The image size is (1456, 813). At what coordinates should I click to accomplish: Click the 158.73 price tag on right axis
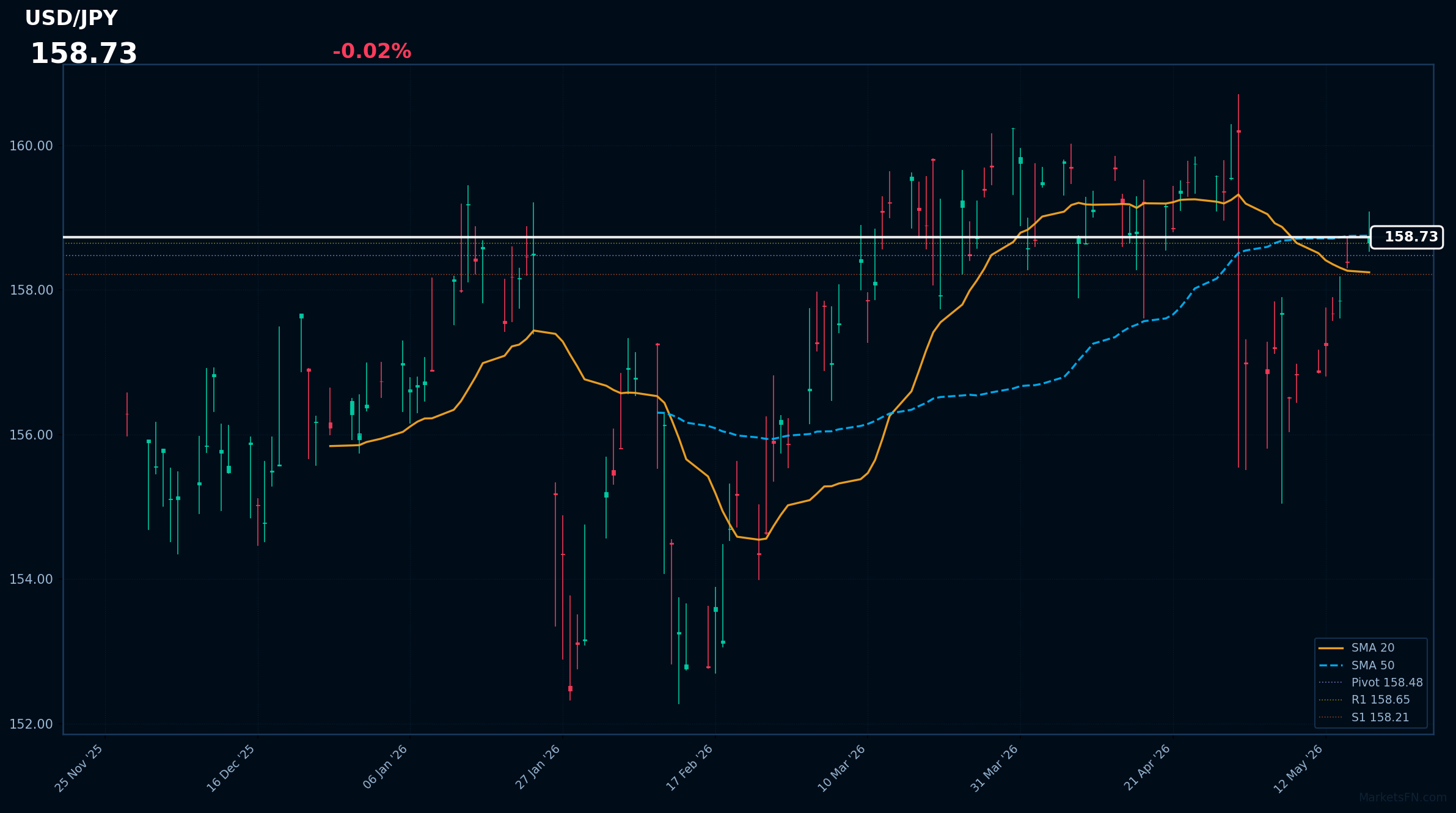point(1407,237)
